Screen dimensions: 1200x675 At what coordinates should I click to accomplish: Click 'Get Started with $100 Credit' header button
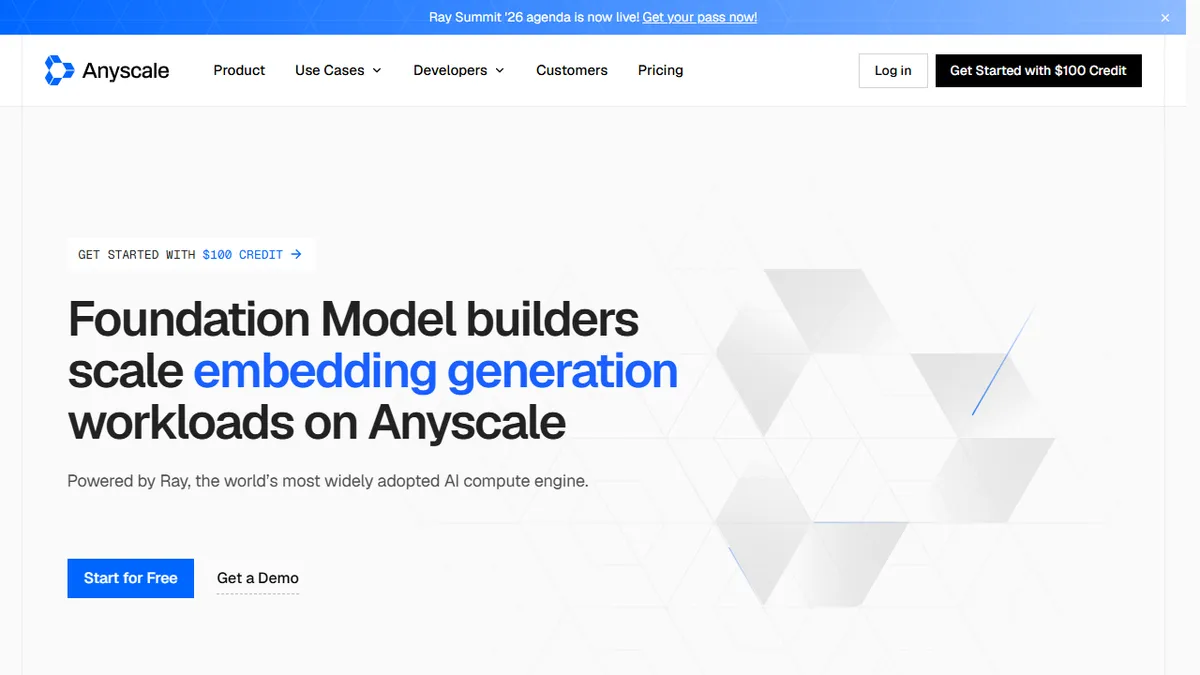pyautogui.click(x=1038, y=70)
